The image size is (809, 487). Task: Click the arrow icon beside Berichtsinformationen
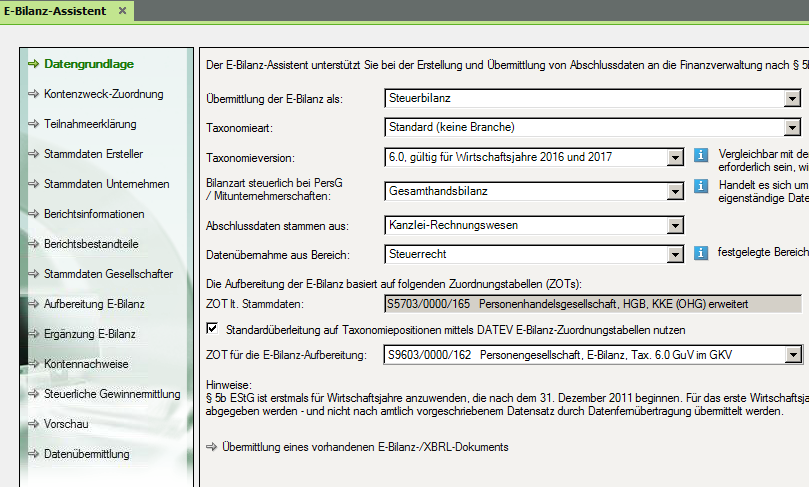[x=34, y=214]
